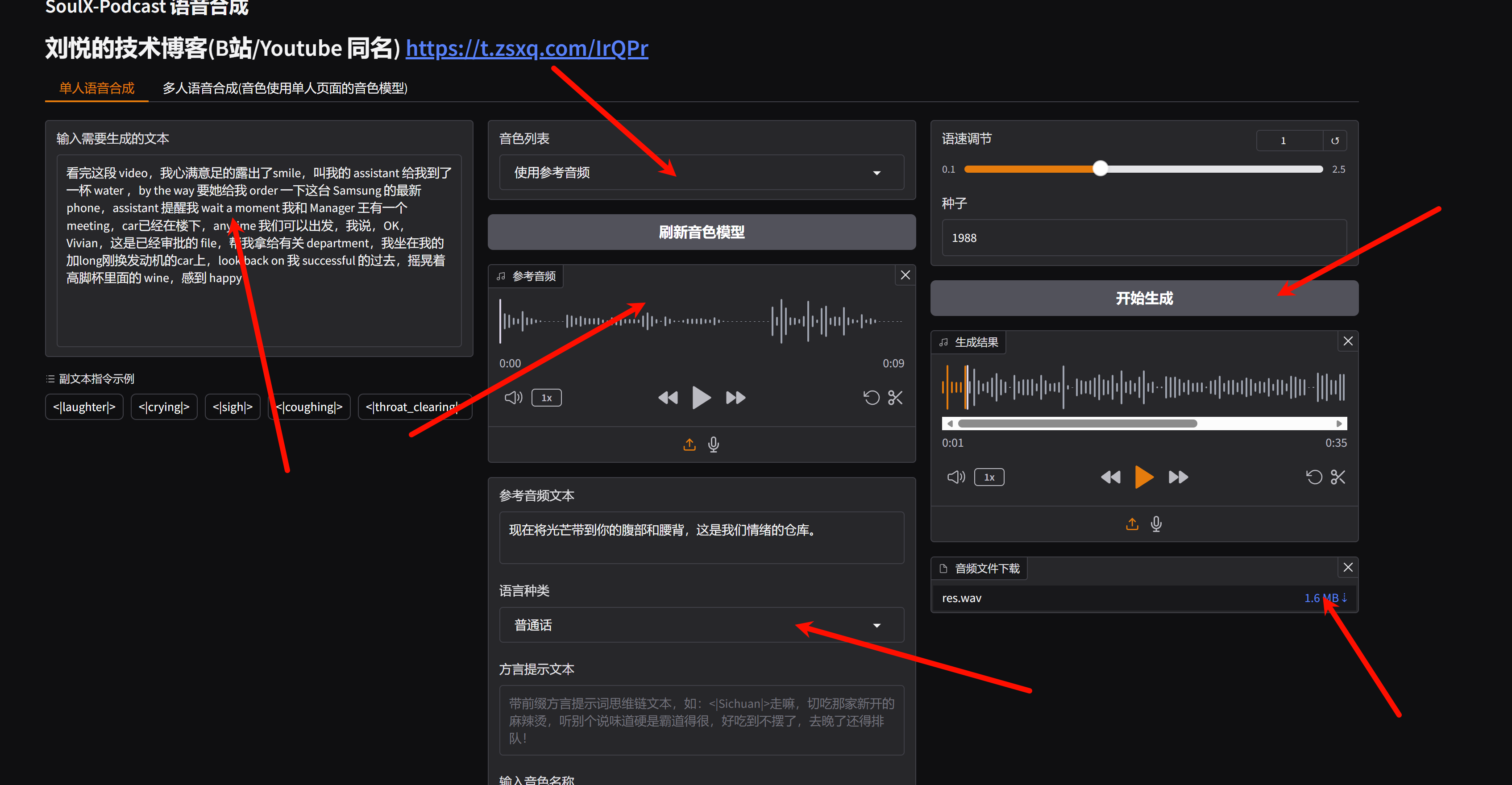Click scissors trim icon in reference audio

pyautogui.click(x=895, y=398)
